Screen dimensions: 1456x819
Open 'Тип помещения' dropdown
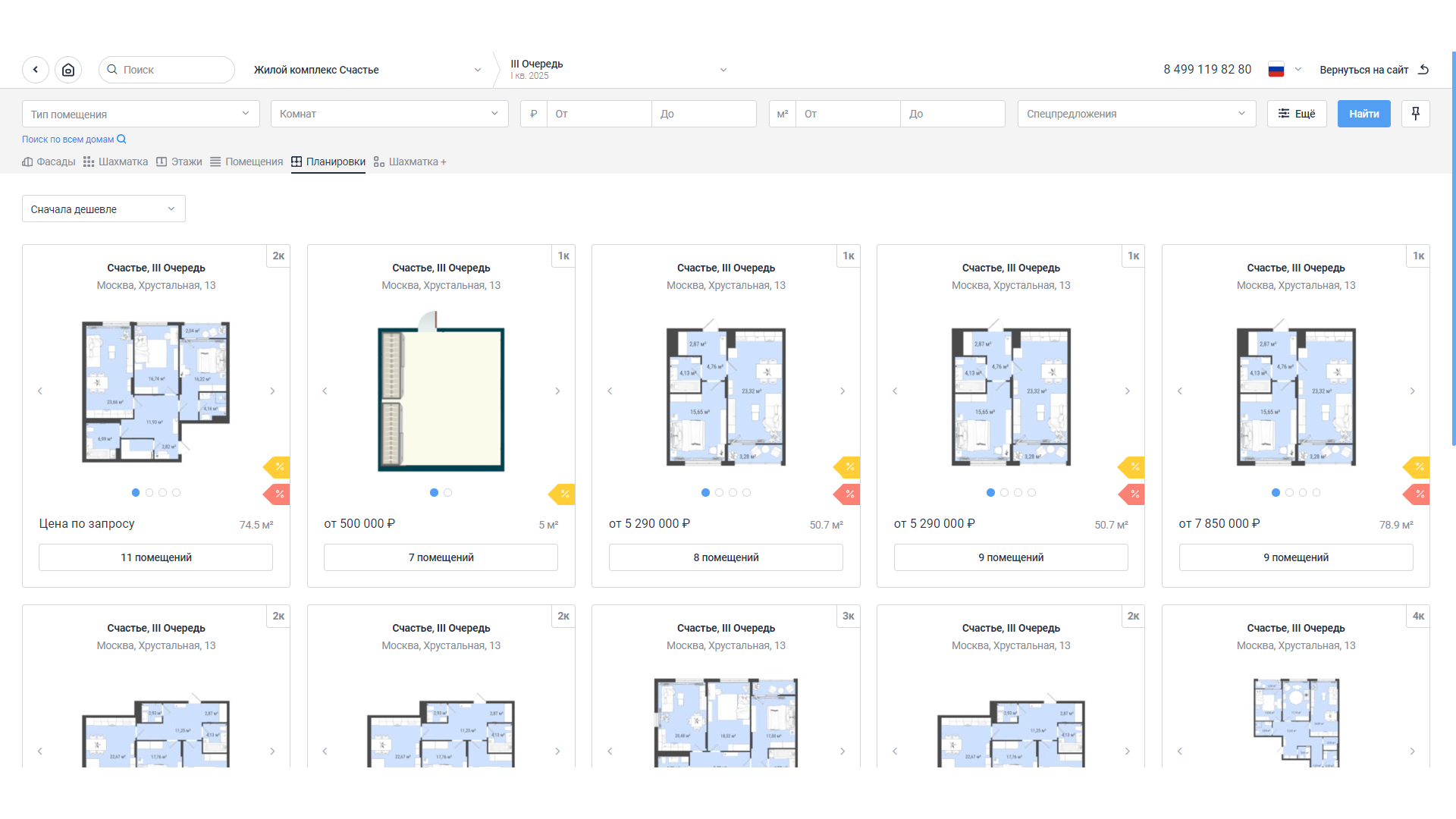[x=141, y=114]
